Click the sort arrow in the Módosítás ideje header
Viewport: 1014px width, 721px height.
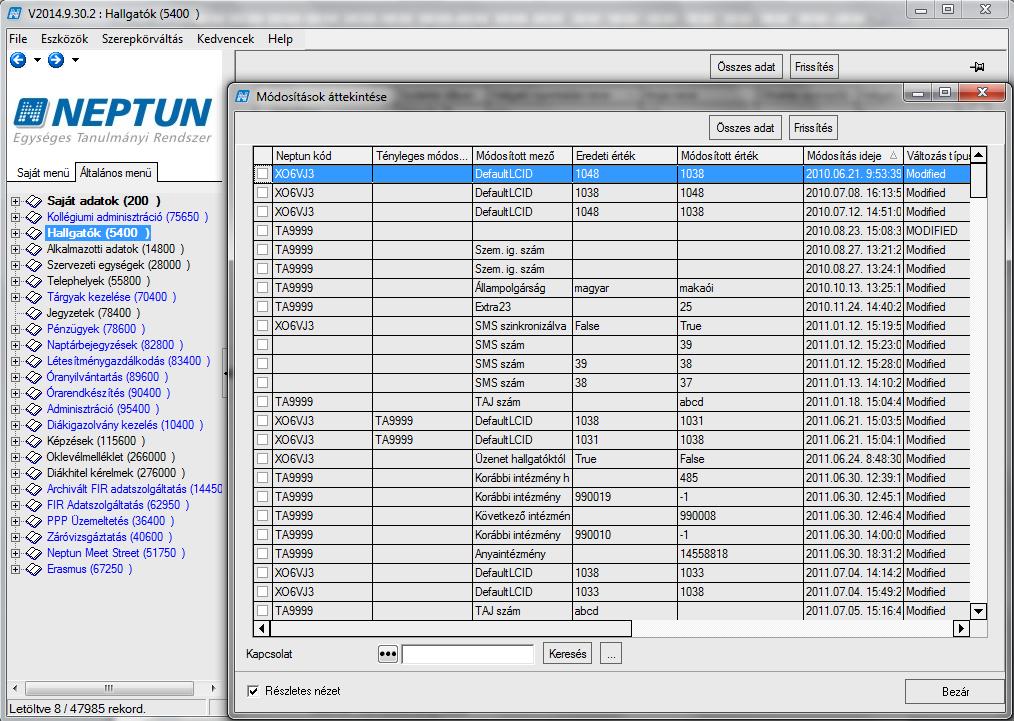894,155
